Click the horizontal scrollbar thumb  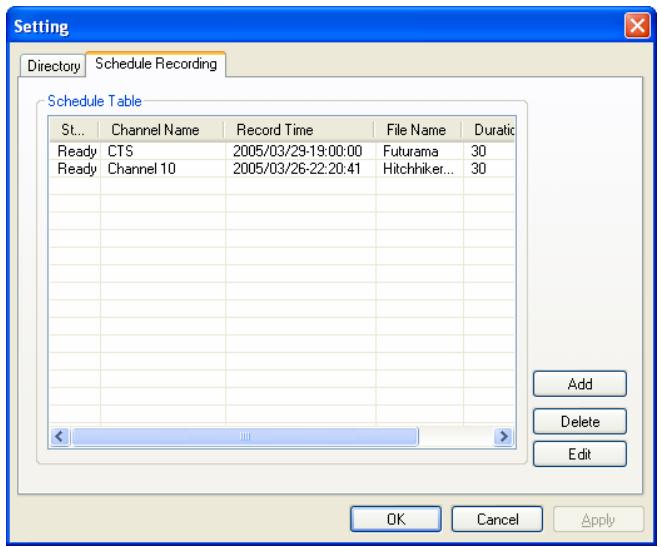245,436
